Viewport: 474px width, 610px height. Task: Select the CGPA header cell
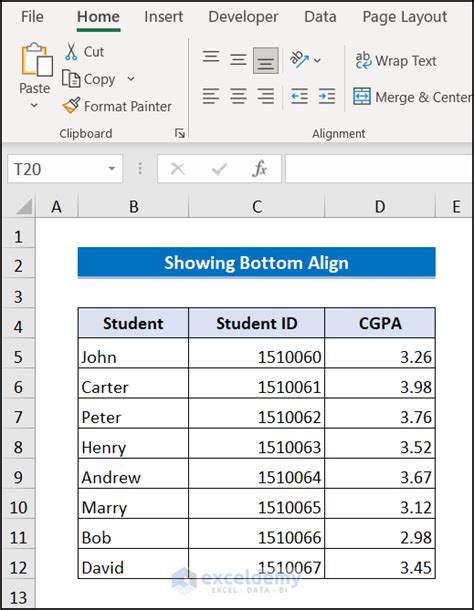point(380,323)
